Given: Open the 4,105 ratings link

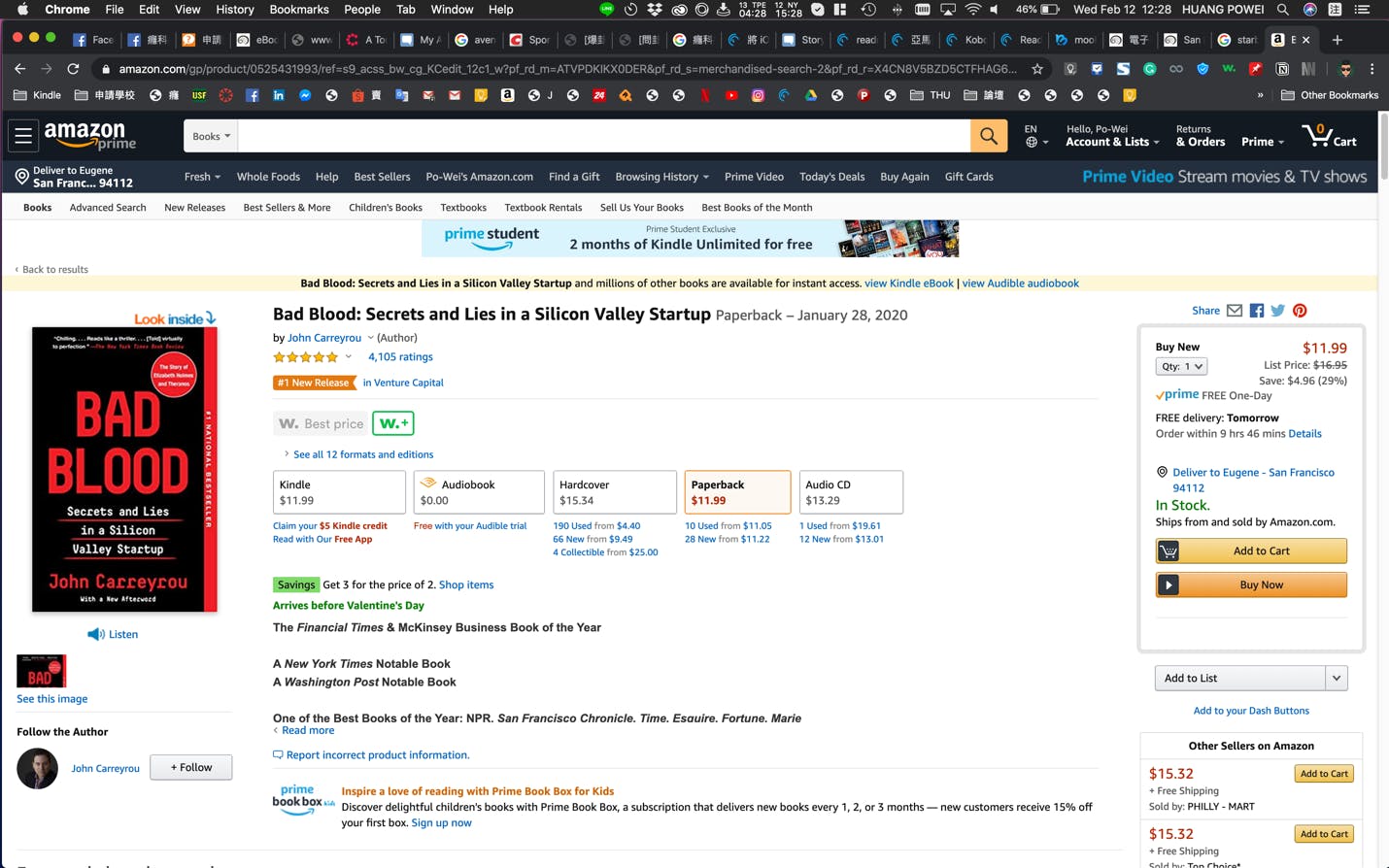Looking at the screenshot, I should [x=400, y=357].
